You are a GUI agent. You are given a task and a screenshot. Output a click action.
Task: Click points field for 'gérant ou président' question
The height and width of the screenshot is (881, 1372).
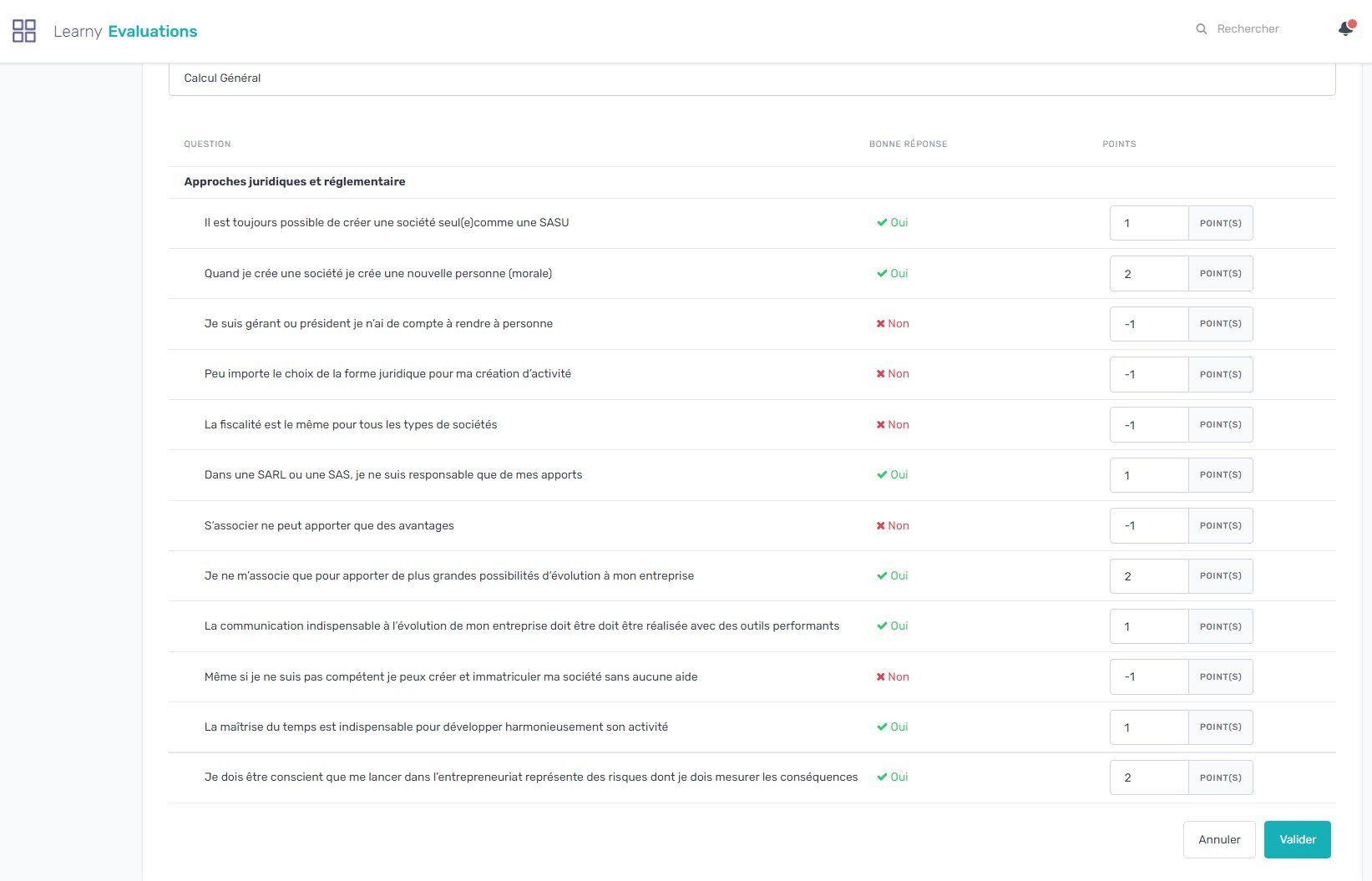1149,324
